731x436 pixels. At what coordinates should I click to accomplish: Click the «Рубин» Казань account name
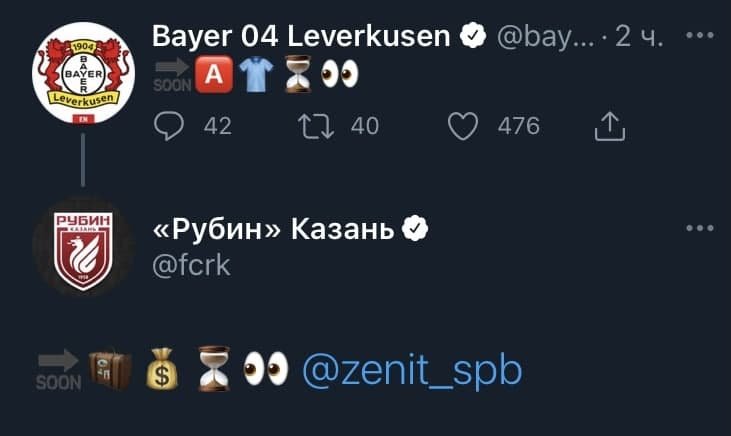pyautogui.click(x=274, y=230)
